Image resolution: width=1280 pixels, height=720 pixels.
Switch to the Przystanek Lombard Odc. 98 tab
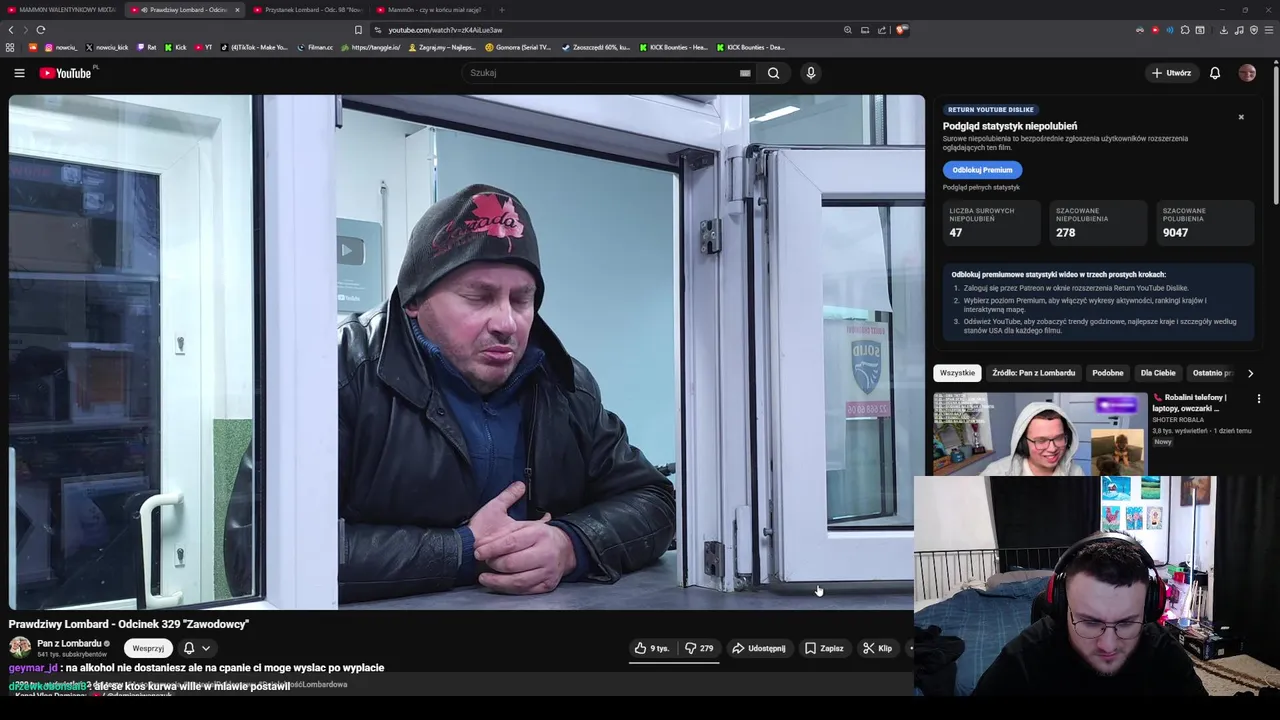click(307, 10)
